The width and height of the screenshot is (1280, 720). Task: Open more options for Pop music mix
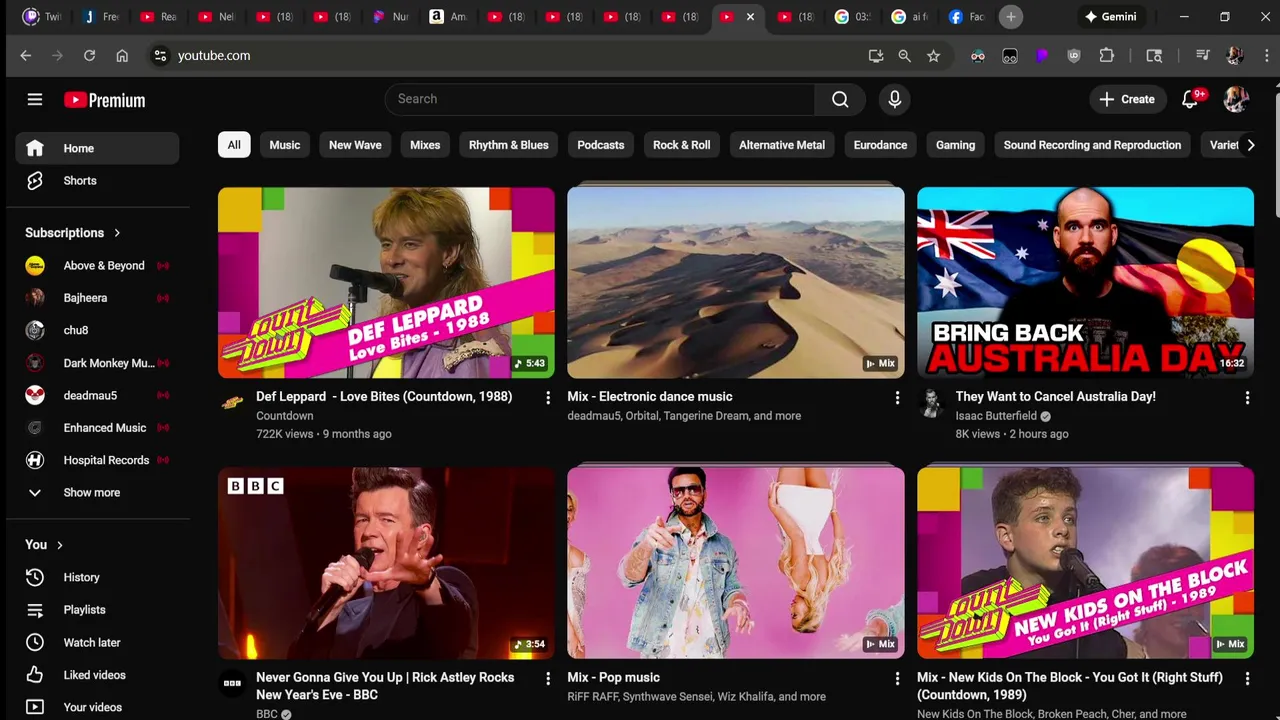click(897, 679)
